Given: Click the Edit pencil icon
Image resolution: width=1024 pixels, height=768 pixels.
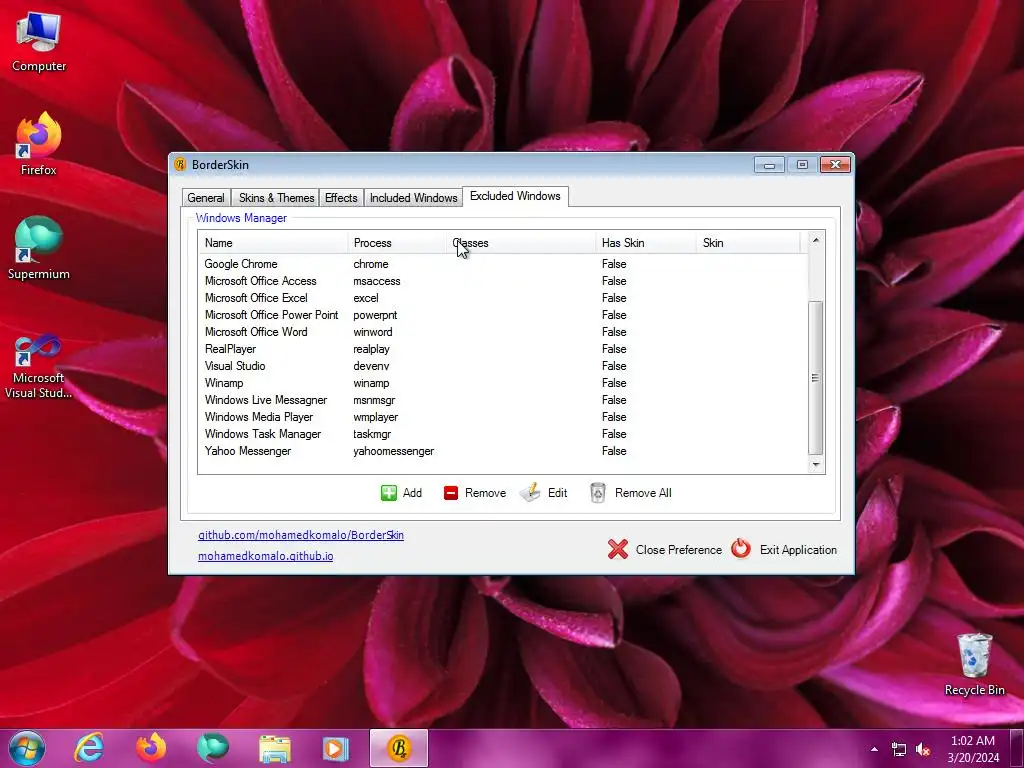Looking at the screenshot, I should pyautogui.click(x=530, y=492).
